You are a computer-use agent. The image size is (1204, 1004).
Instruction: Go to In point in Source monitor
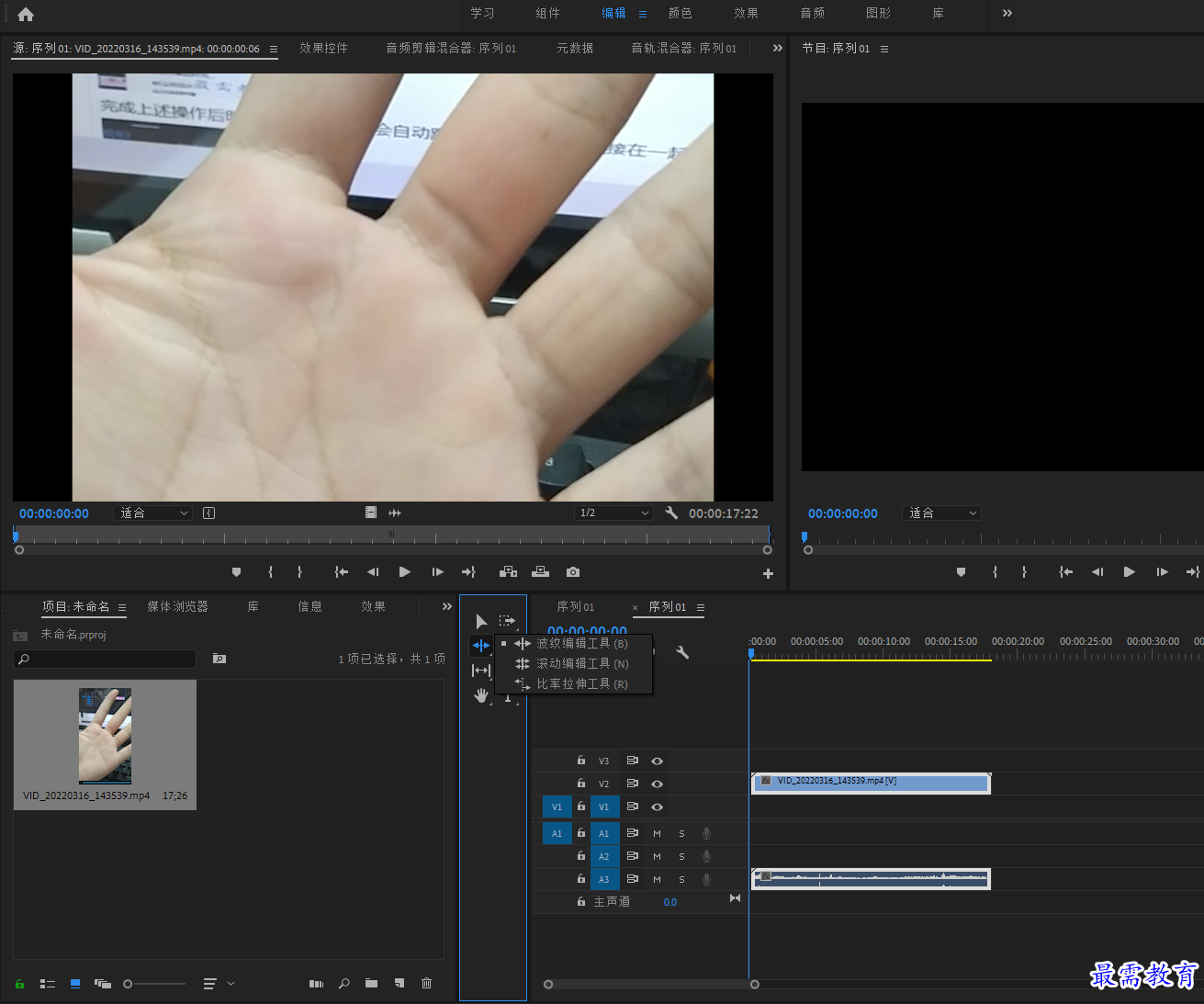click(x=342, y=572)
